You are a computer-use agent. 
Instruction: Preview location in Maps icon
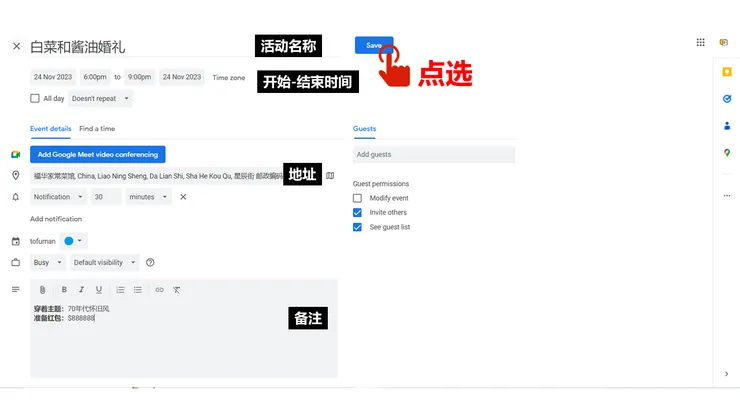(330, 176)
